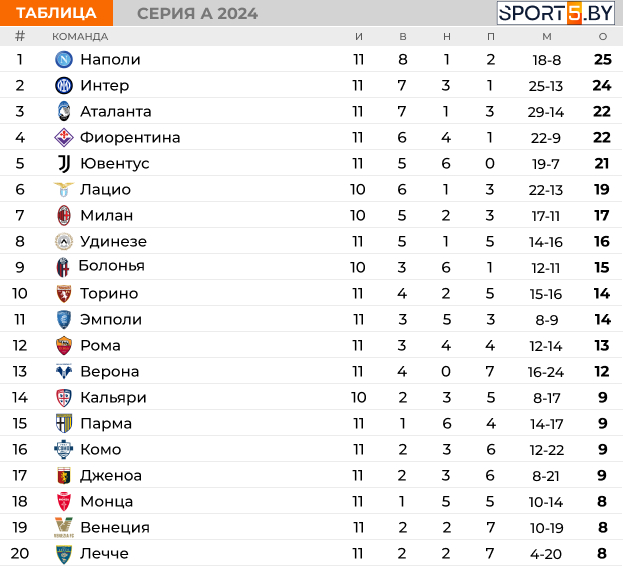Image resolution: width=623 pixels, height=566 pixels.
Task: Click the Roma club crest icon
Action: pyautogui.click(x=64, y=345)
